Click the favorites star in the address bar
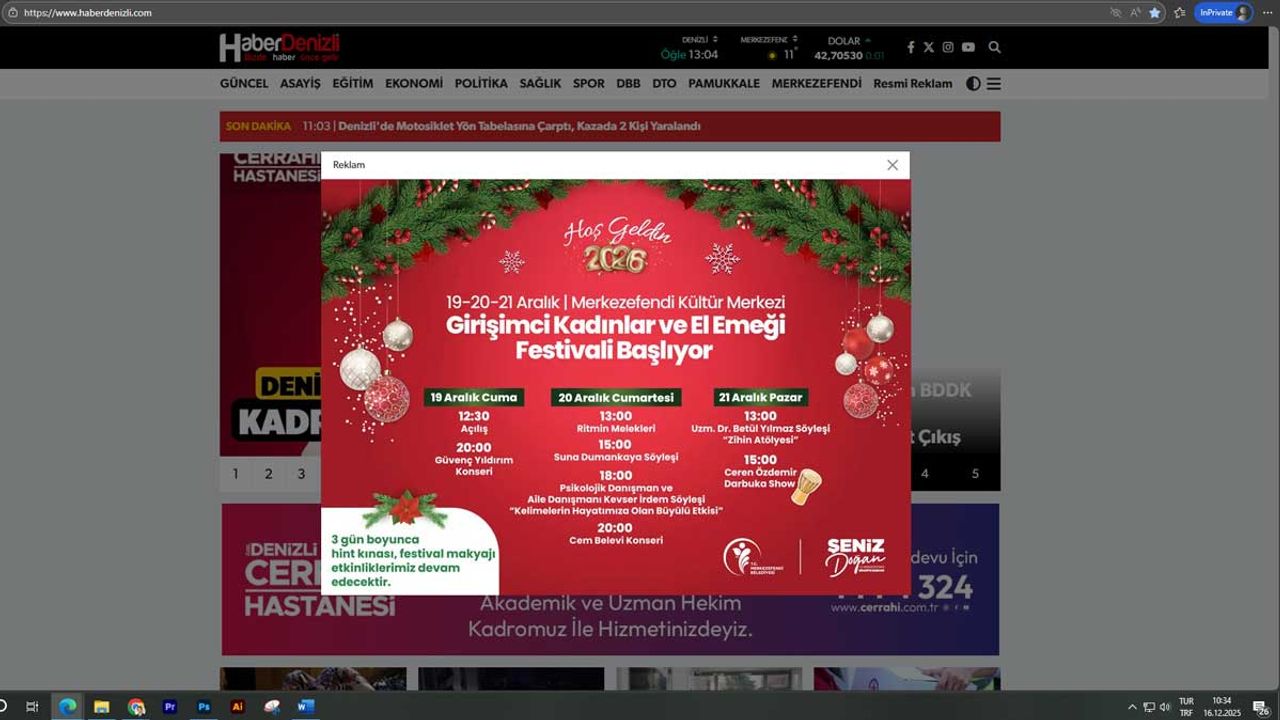1280x720 pixels. [x=1155, y=13]
